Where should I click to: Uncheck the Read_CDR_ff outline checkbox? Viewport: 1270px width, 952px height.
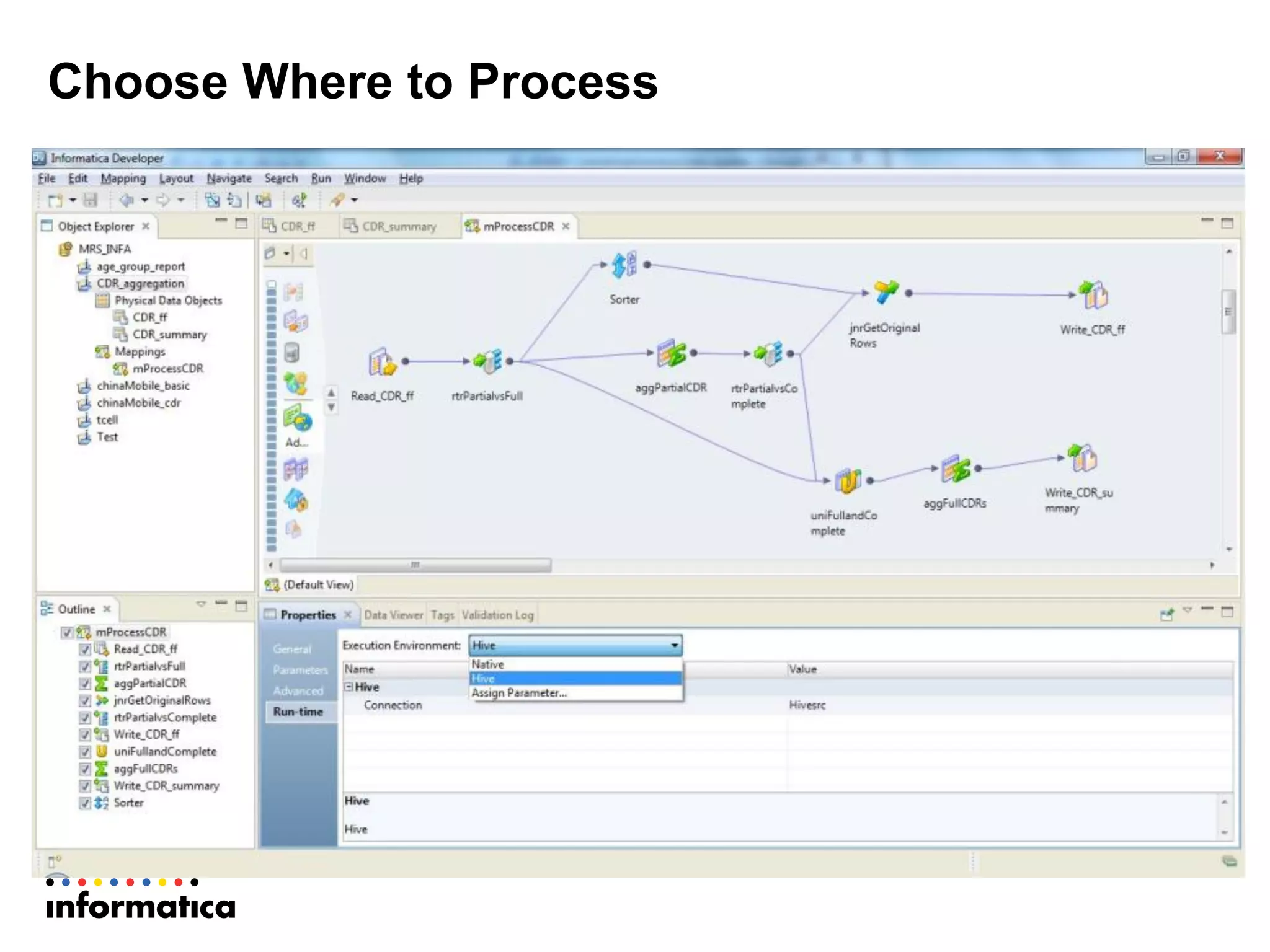[85, 650]
